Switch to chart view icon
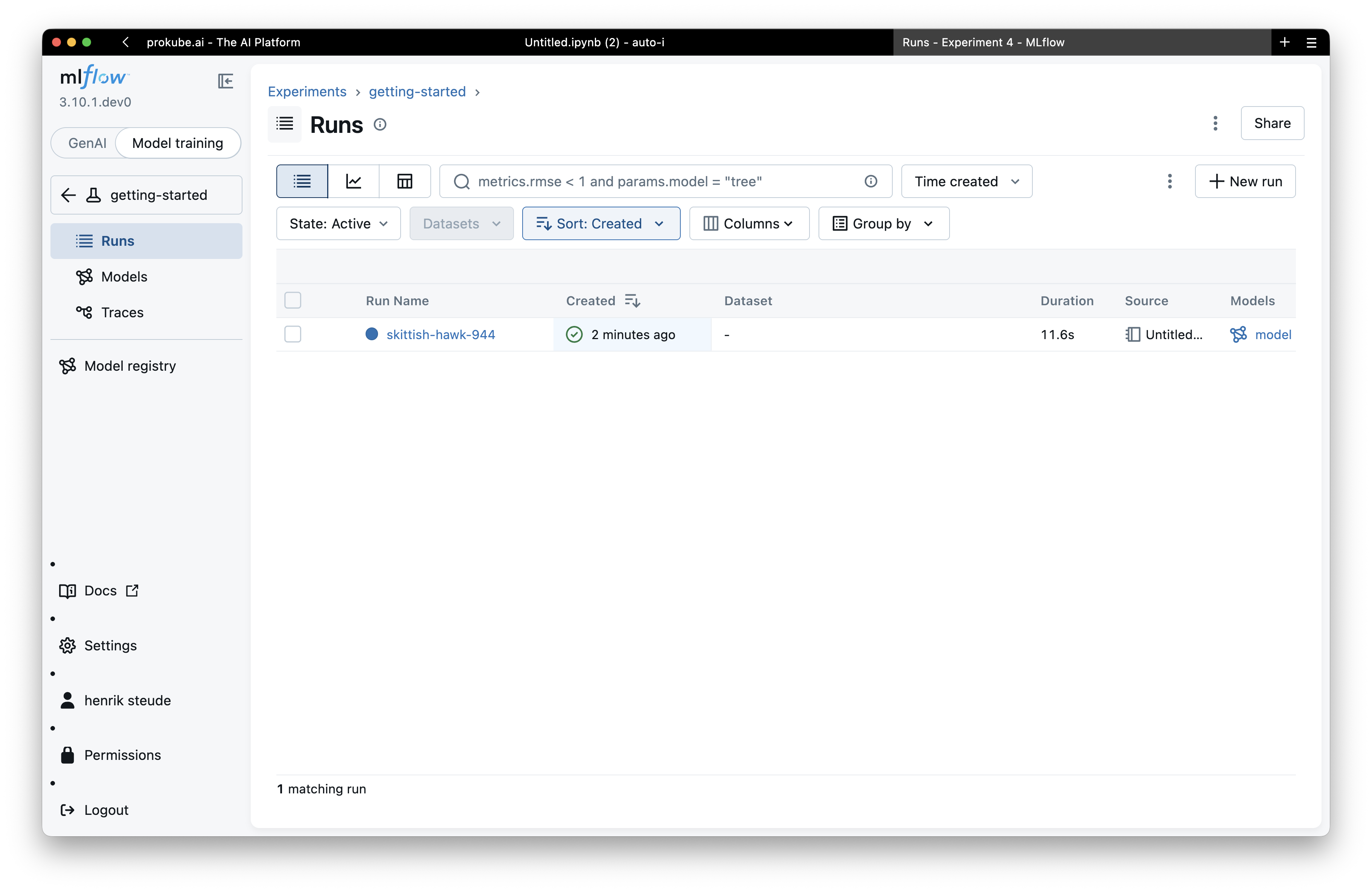This screenshot has height=892, width=1372. (354, 181)
